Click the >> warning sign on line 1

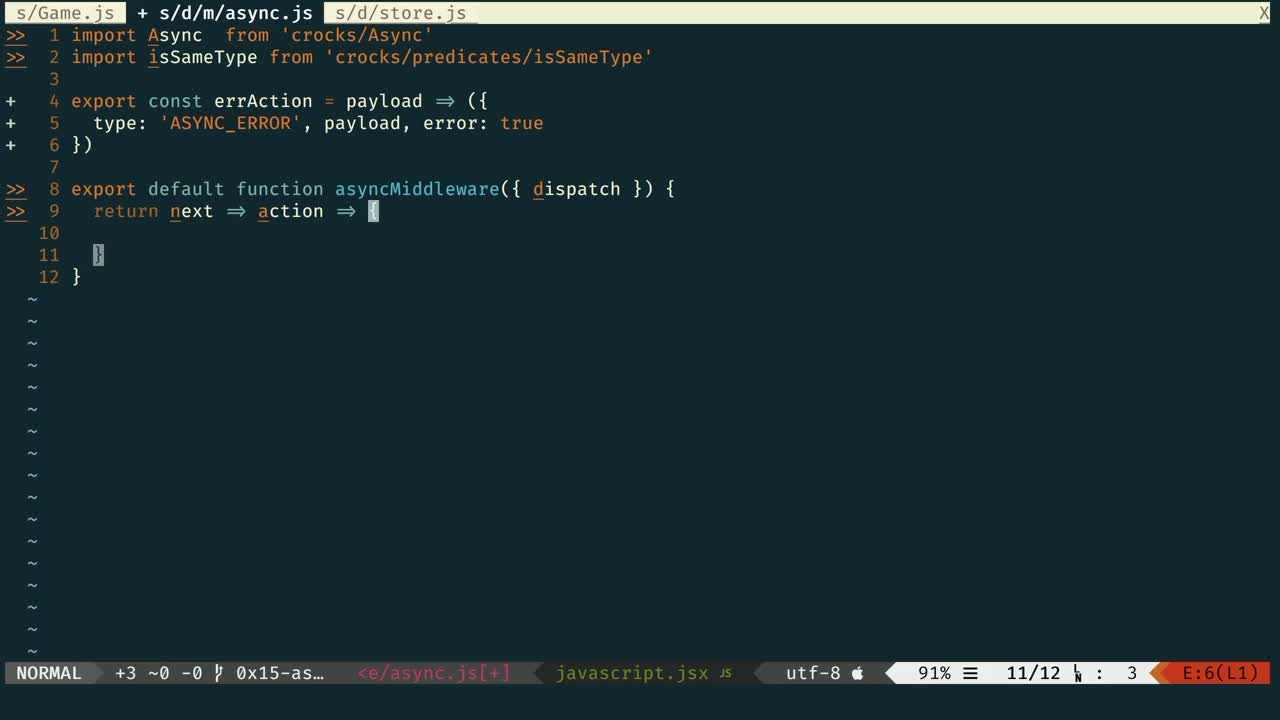15,35
